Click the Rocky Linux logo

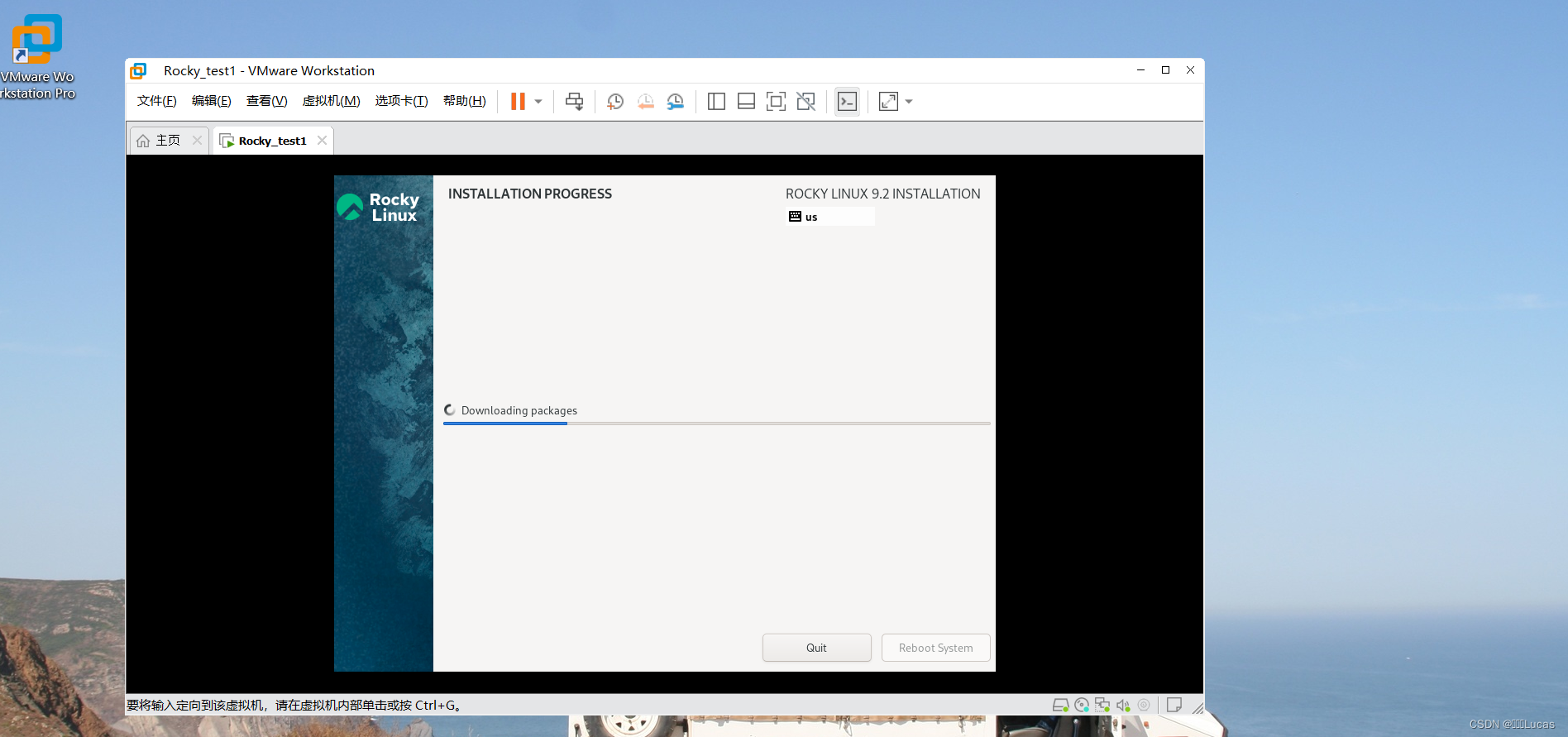tap(378, 207)
